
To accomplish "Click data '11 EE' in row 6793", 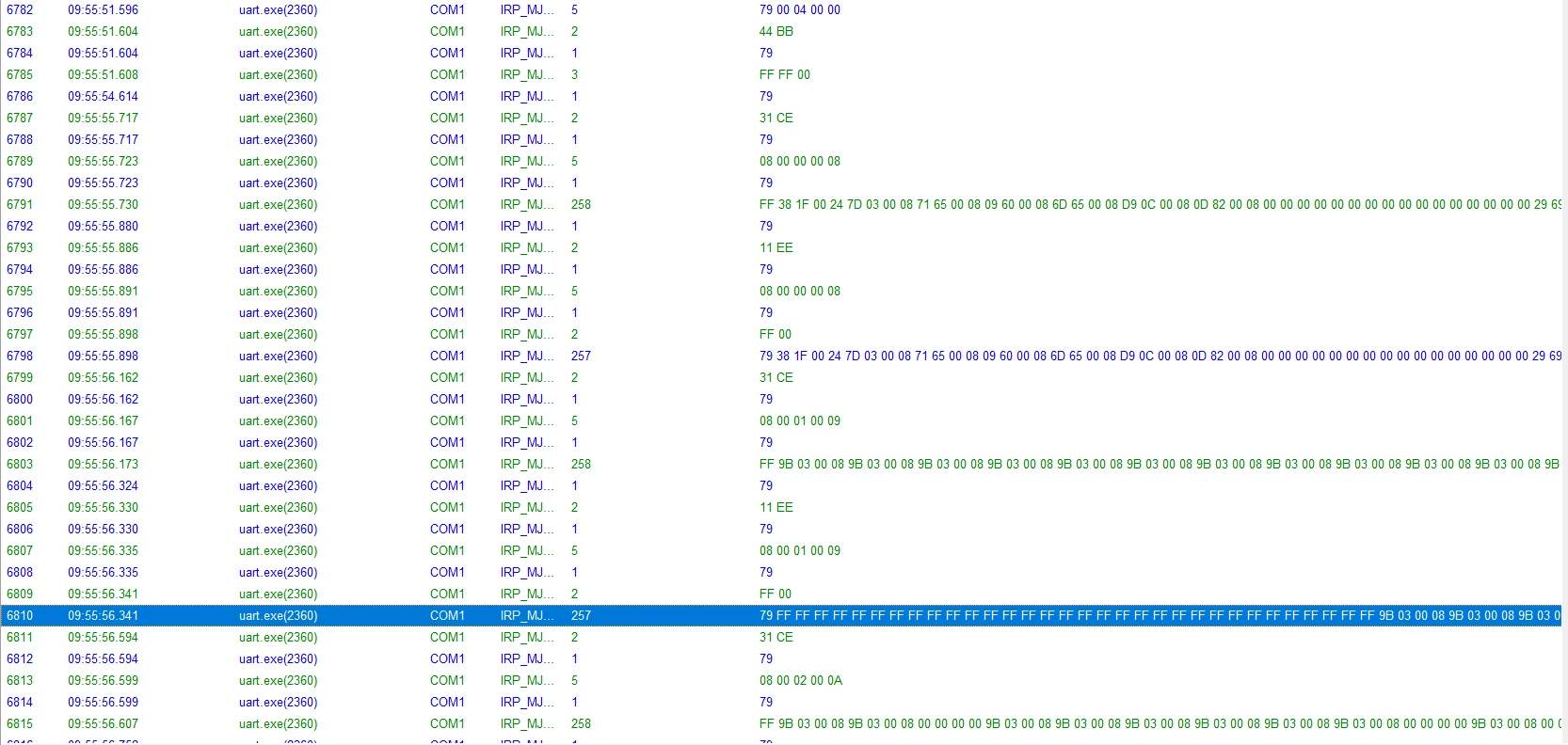I will point(776,248).
